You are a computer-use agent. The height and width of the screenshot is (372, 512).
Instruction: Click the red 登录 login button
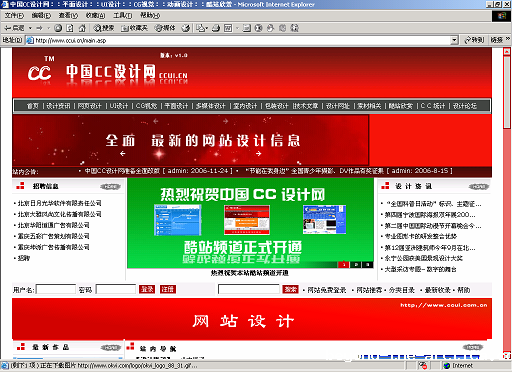tap(147, 289)
